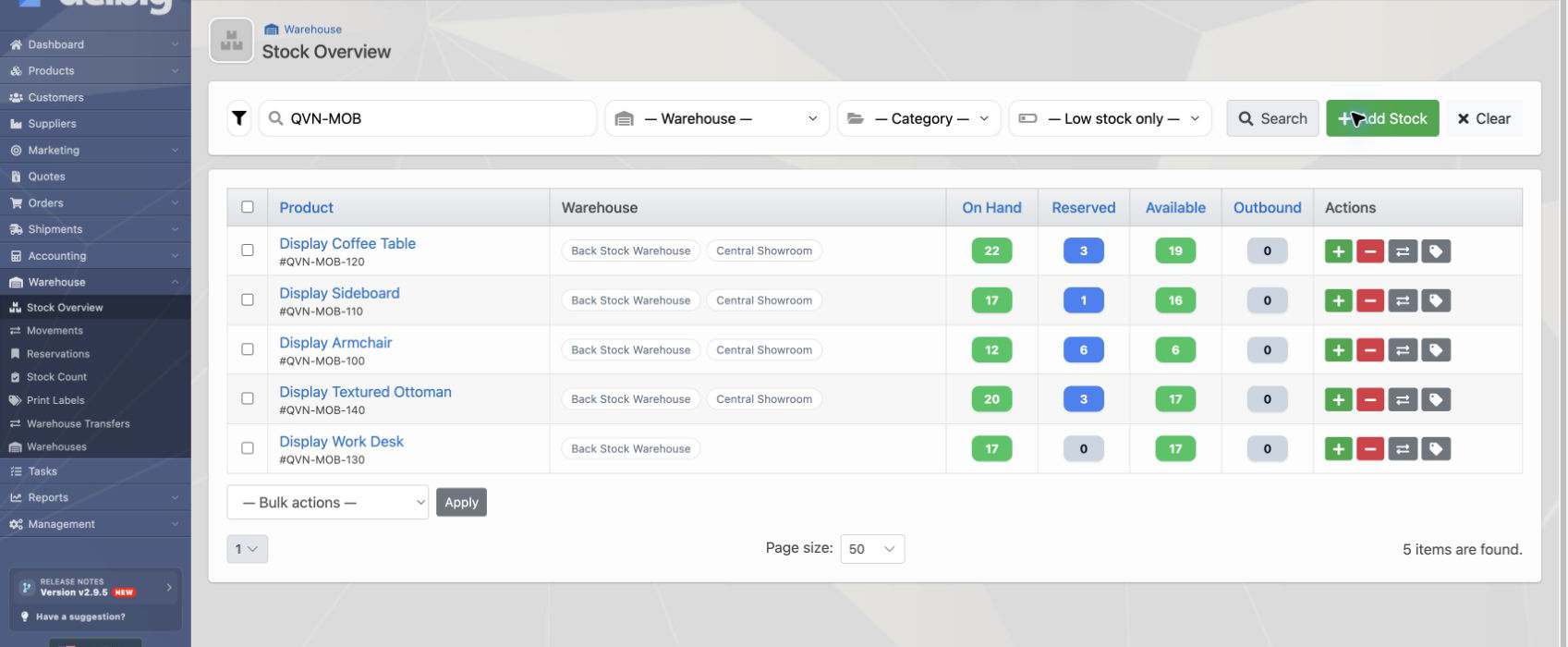Open the page number selector
The image size is (1568, 647).
tap(248, 549)
